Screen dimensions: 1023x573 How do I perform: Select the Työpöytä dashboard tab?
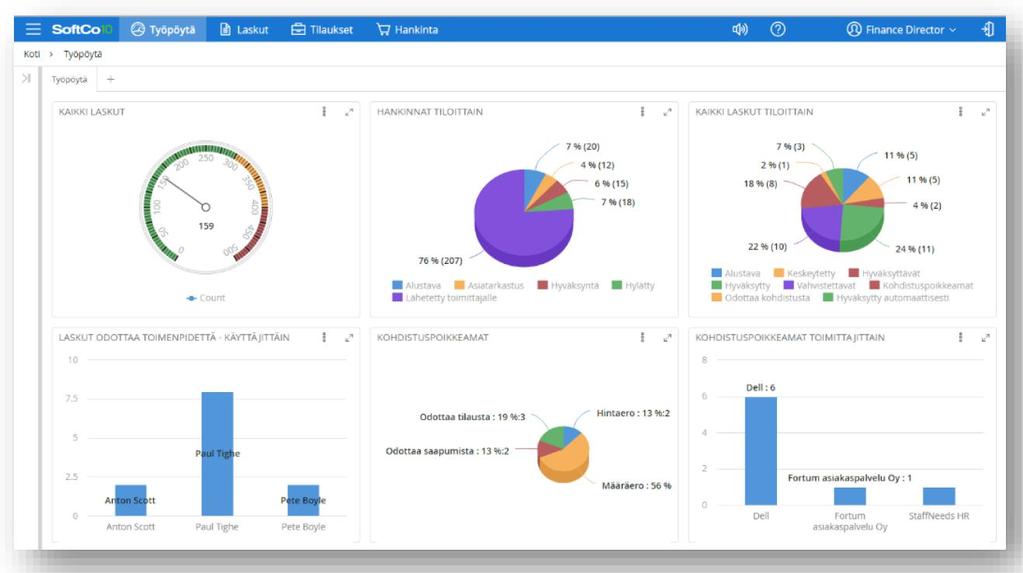pos(69,80)
